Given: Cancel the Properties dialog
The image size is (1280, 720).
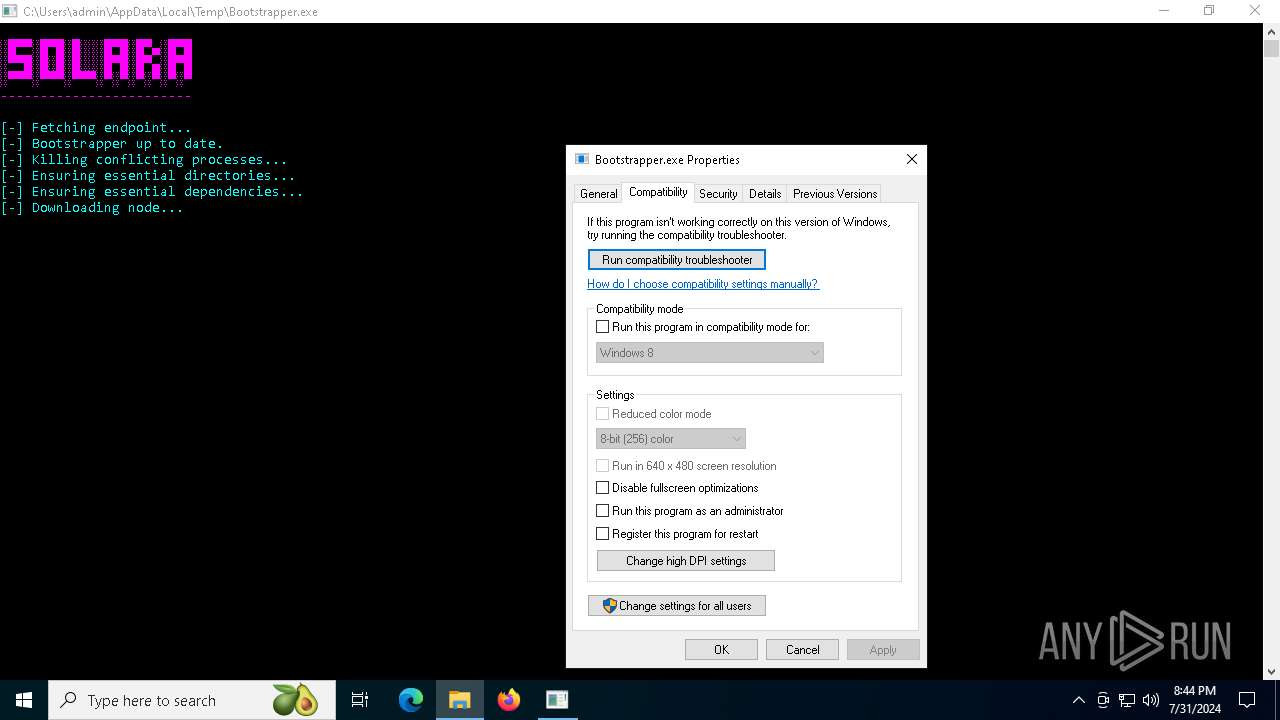Looking at the screenshot, I should point(802,650).
